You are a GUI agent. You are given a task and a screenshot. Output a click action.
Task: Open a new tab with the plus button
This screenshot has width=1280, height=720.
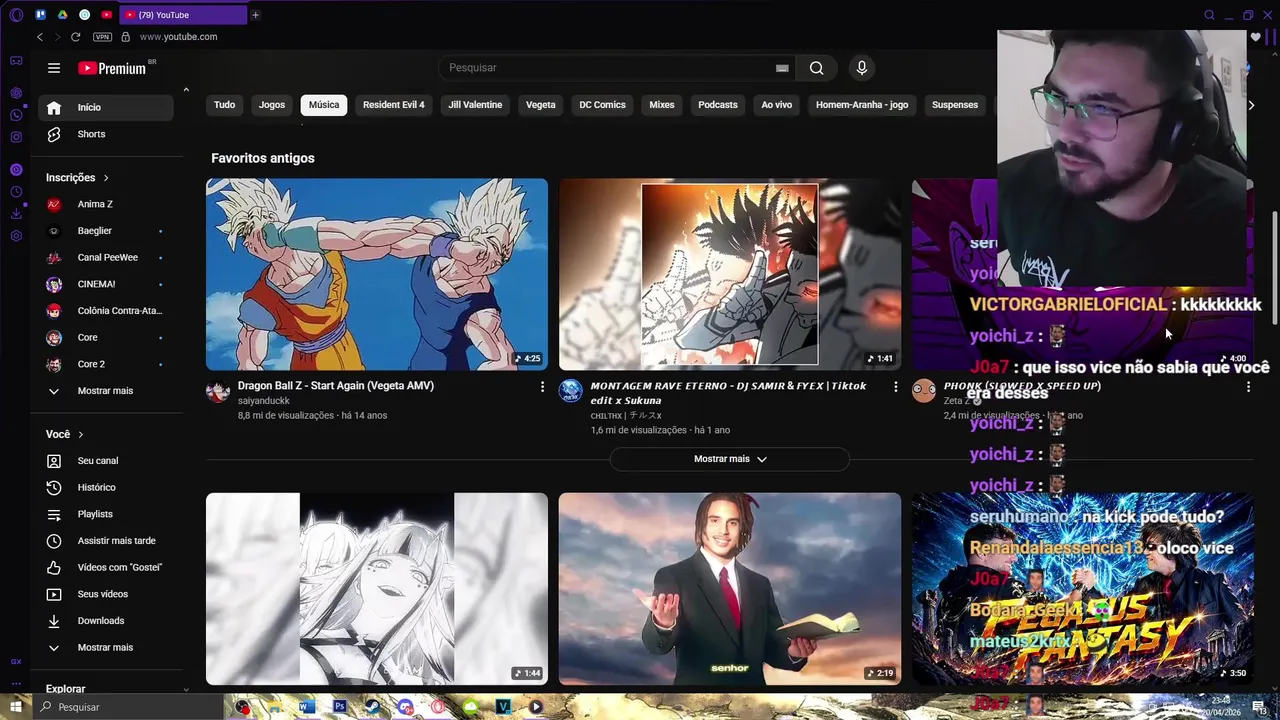tap(255, 15)
